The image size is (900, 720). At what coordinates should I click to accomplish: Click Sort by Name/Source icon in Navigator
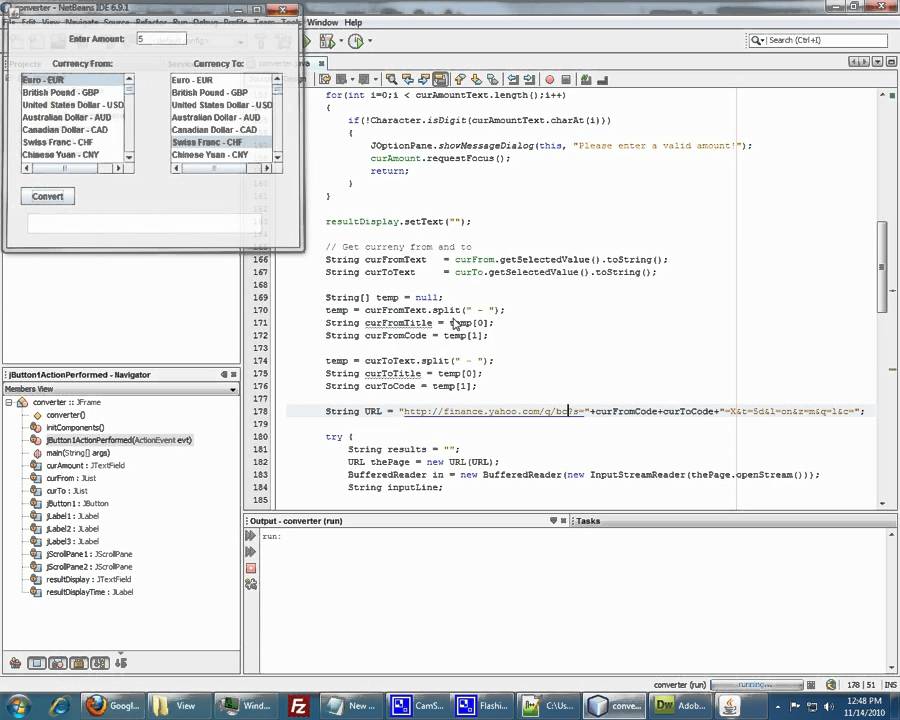[x=121, y=663]
